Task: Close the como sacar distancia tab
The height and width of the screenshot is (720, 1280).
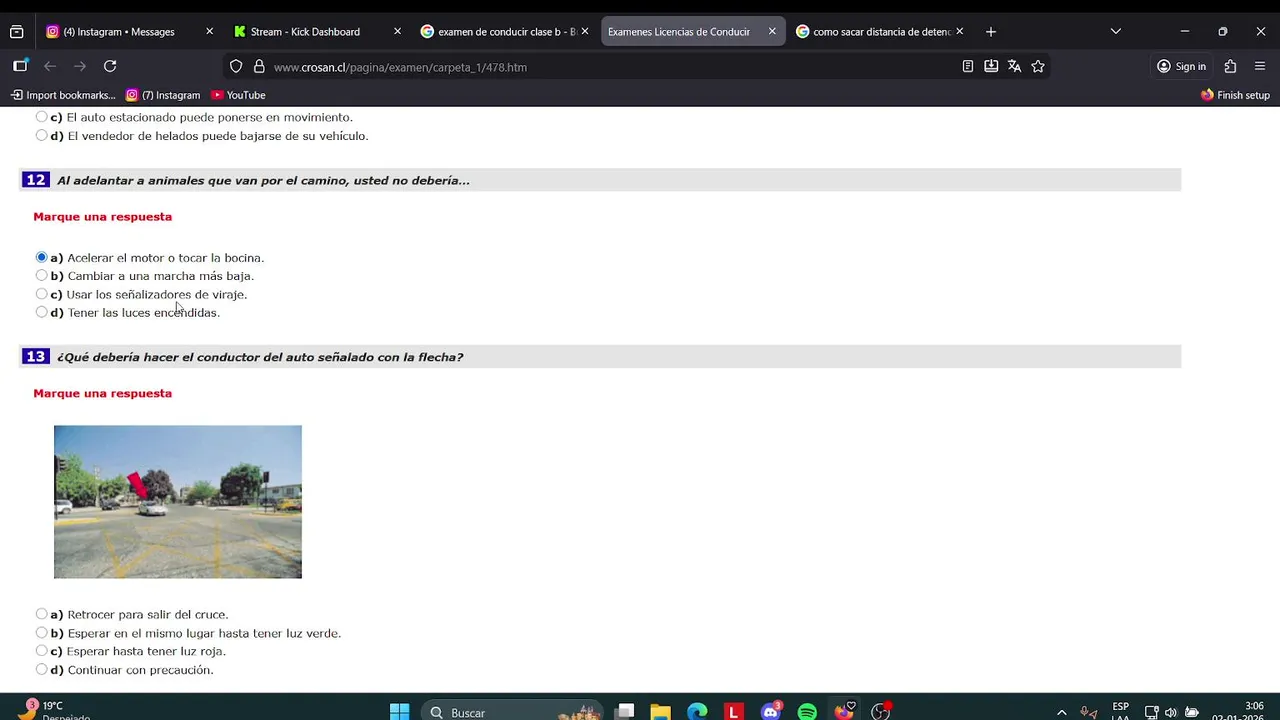Action: click(x=960, y=32)
